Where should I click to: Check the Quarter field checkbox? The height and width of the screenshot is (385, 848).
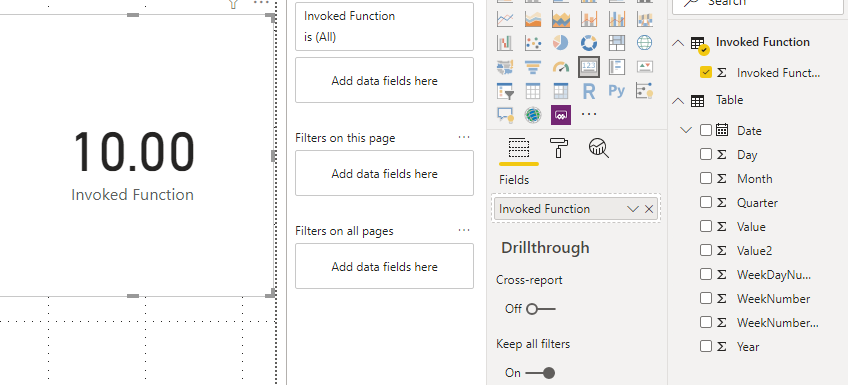(706, 202)
